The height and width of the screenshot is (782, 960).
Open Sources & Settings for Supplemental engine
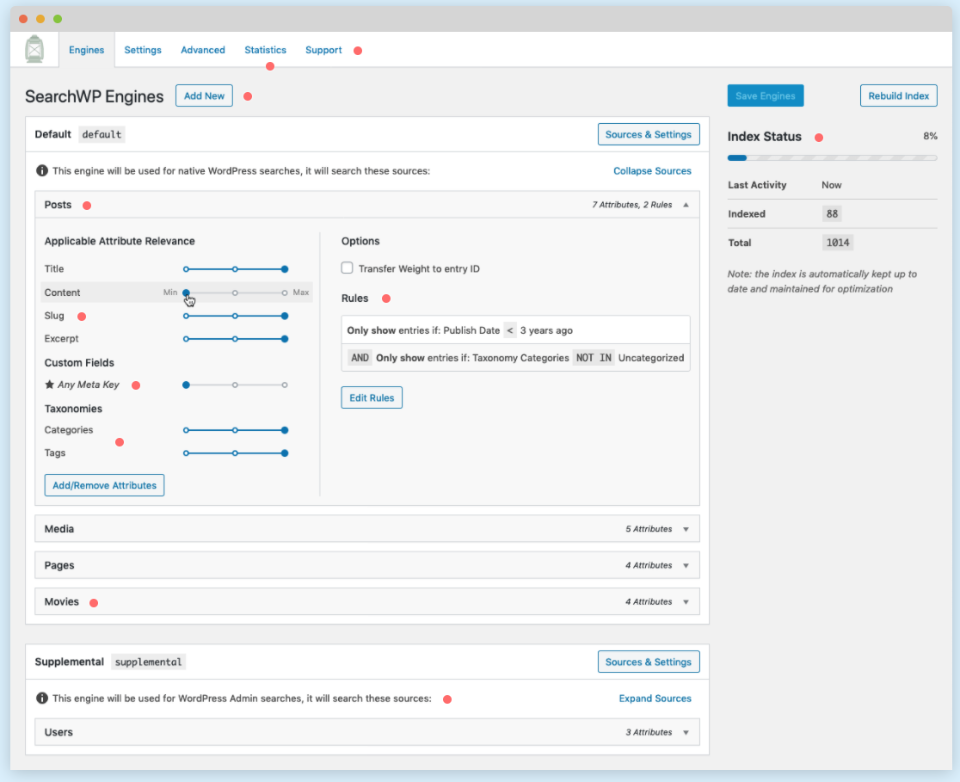pyautogui.click(x=648, y=661)
